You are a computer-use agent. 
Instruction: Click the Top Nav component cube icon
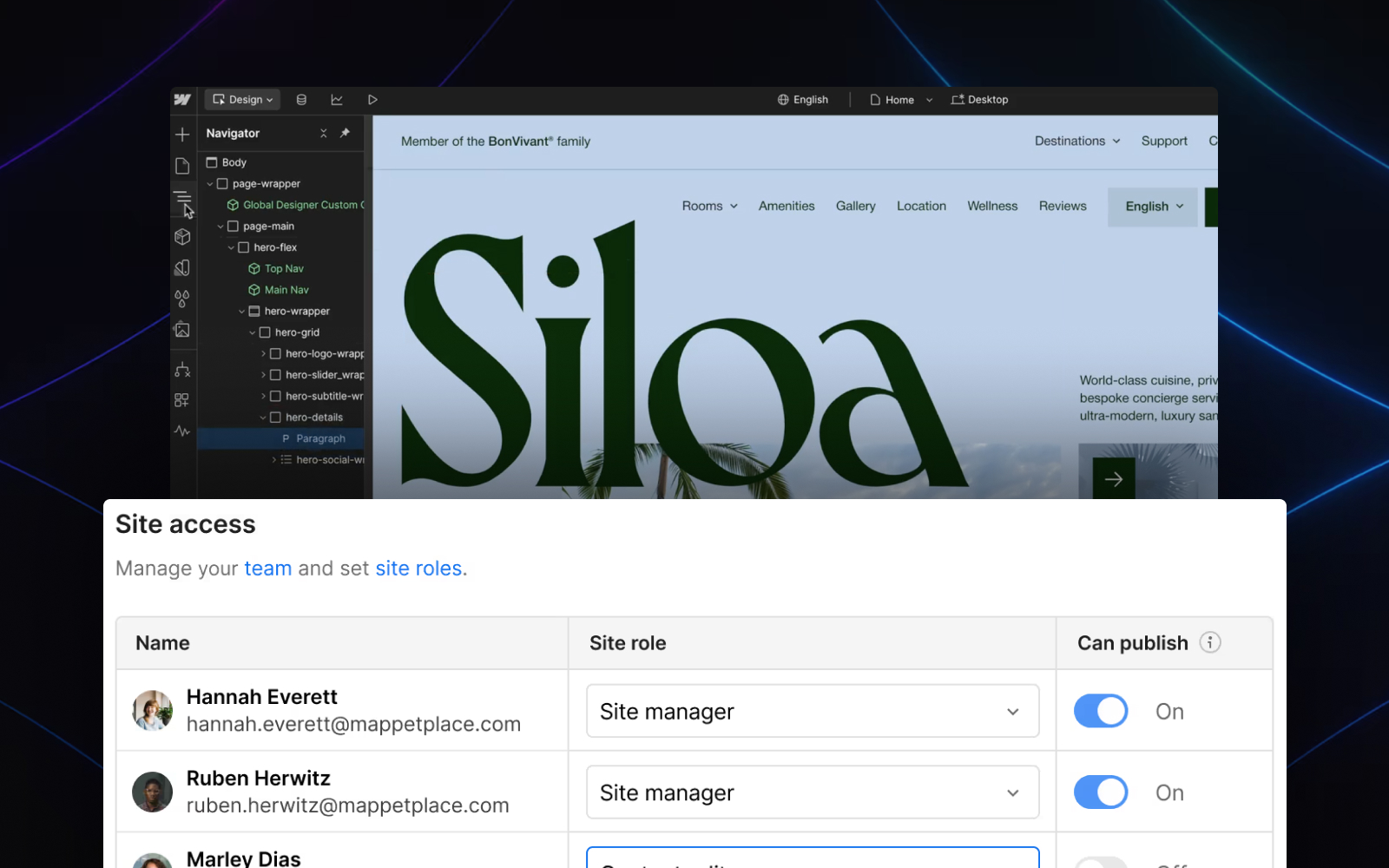tap(254, 269)
